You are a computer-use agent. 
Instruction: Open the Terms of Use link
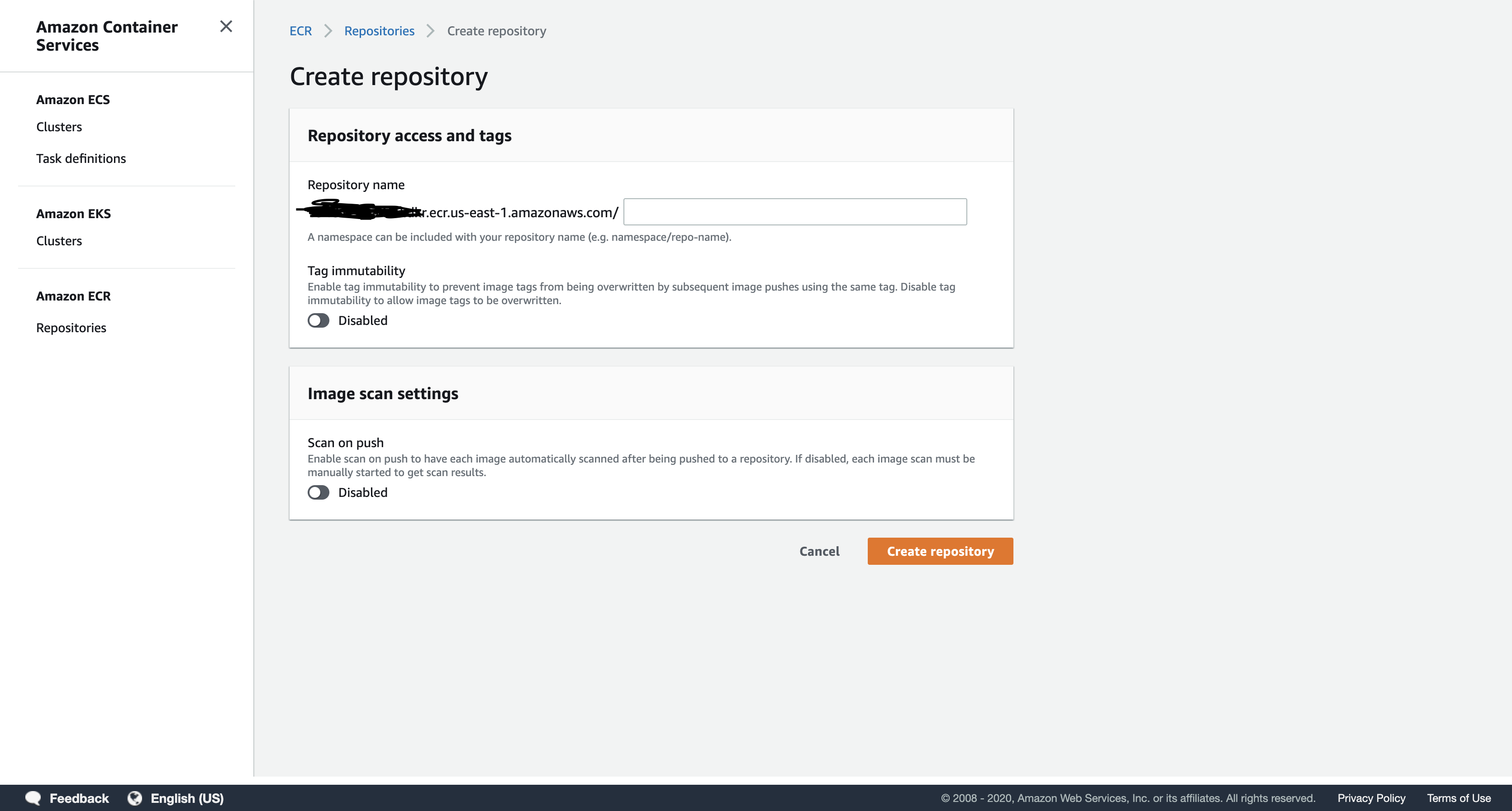[1459, 798]
